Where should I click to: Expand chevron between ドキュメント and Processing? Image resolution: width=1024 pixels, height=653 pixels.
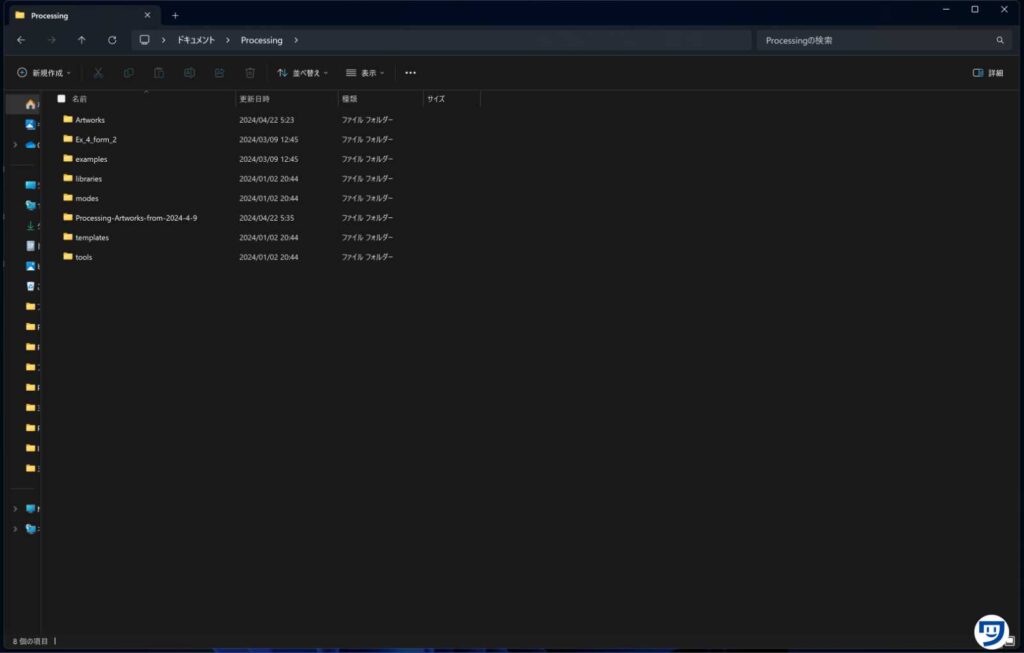click(x=227, y=40)
